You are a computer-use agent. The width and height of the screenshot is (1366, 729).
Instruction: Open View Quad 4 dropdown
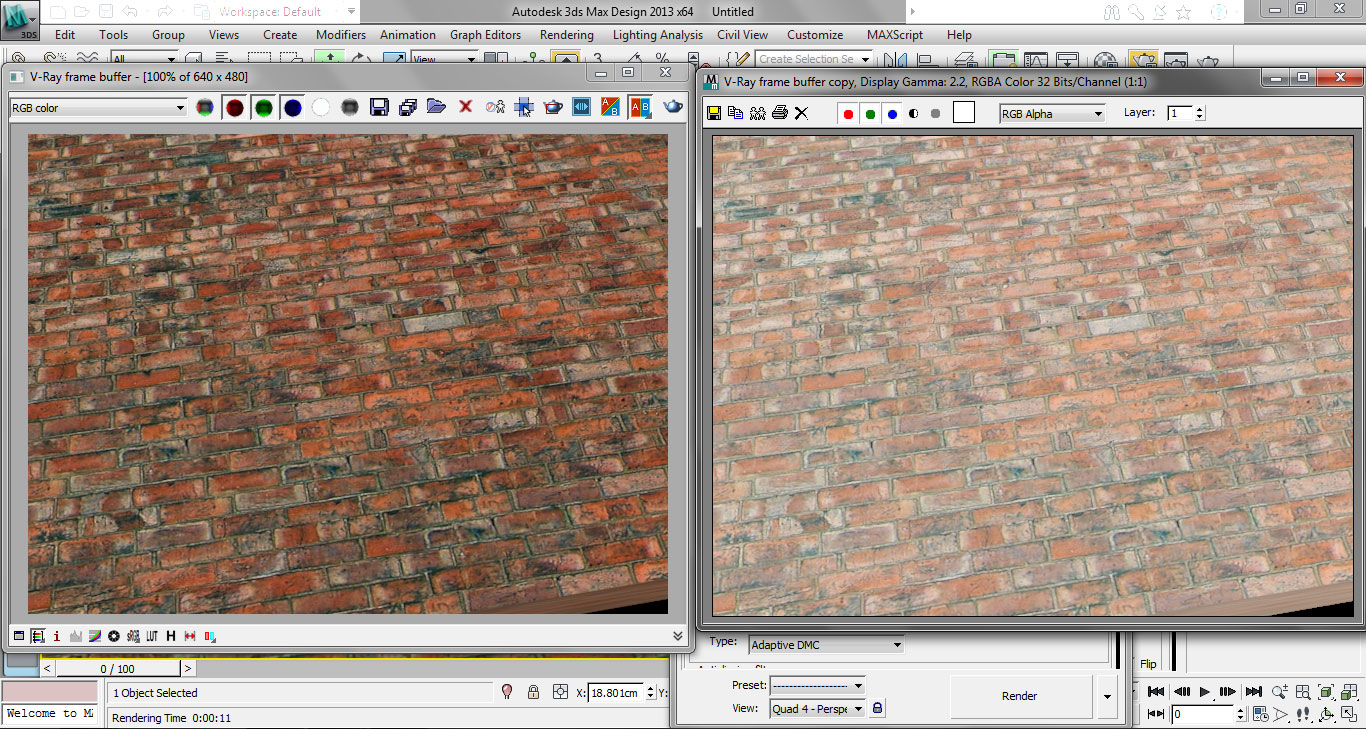817,709
